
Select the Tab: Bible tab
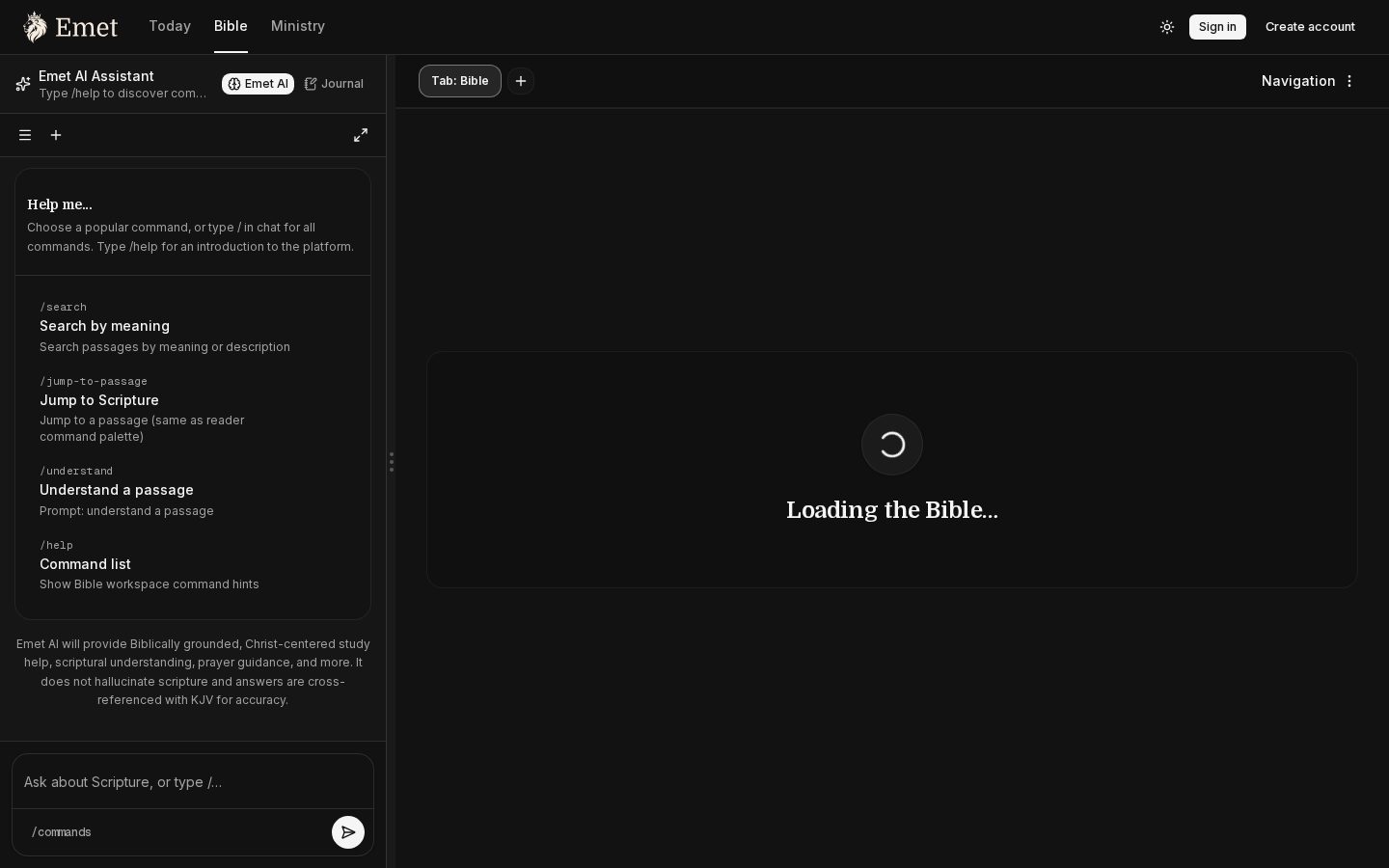(x=460, y=81)
